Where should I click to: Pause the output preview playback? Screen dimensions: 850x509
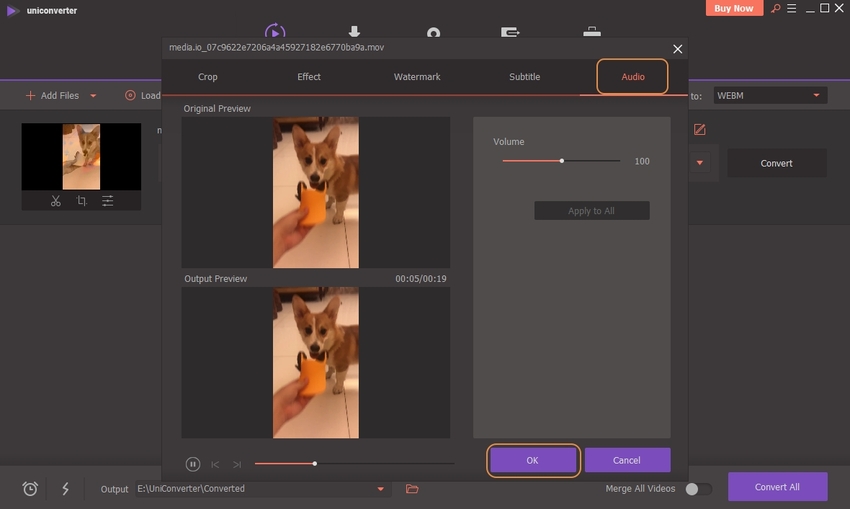[x=193, y=464]
